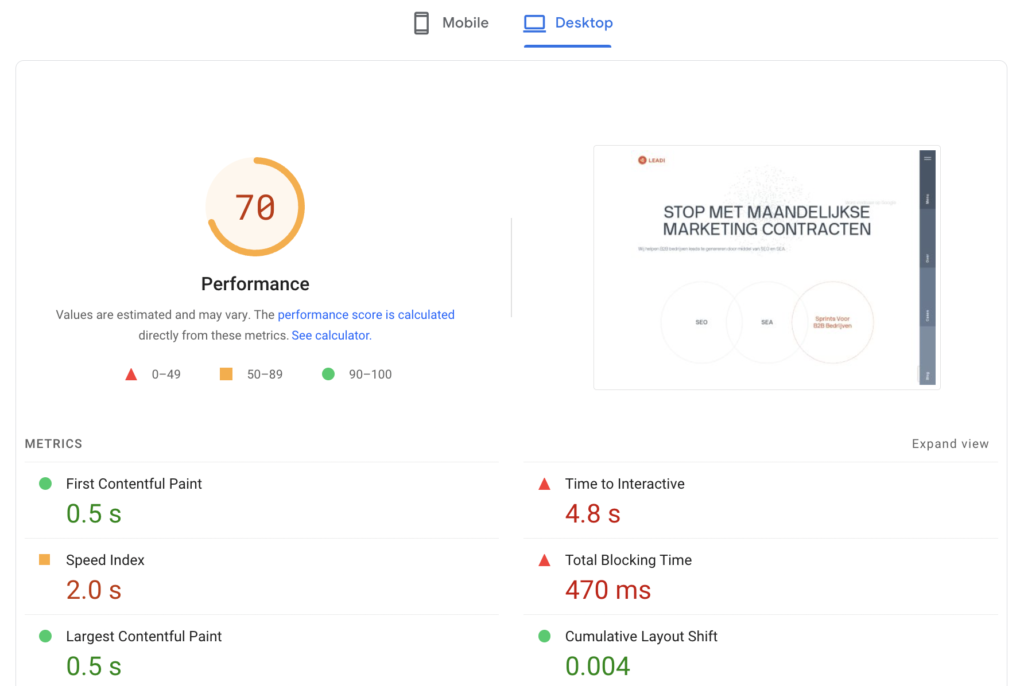Click the orange square 50–89 legend icon

(226, 374)
